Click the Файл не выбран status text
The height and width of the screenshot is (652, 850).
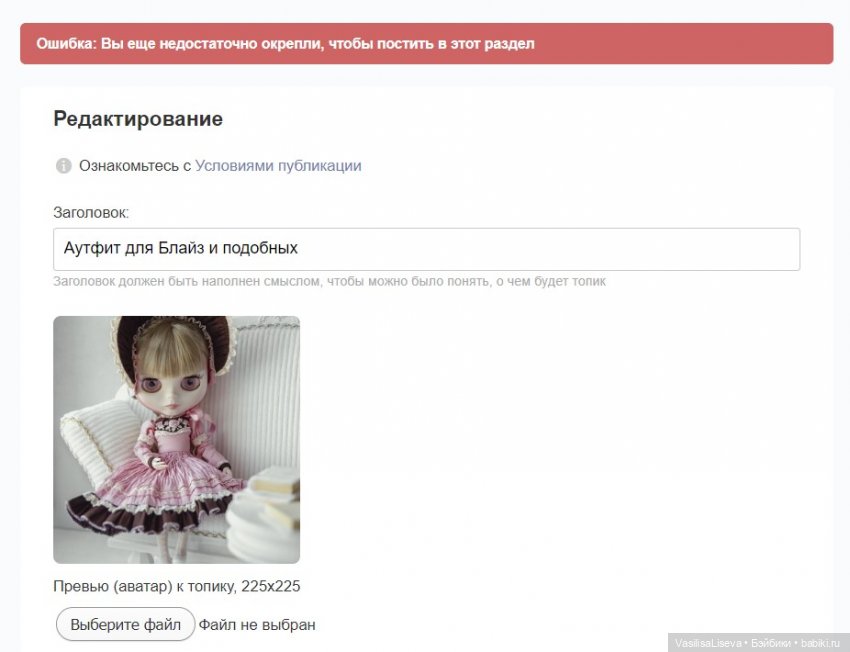click(257, 625)
